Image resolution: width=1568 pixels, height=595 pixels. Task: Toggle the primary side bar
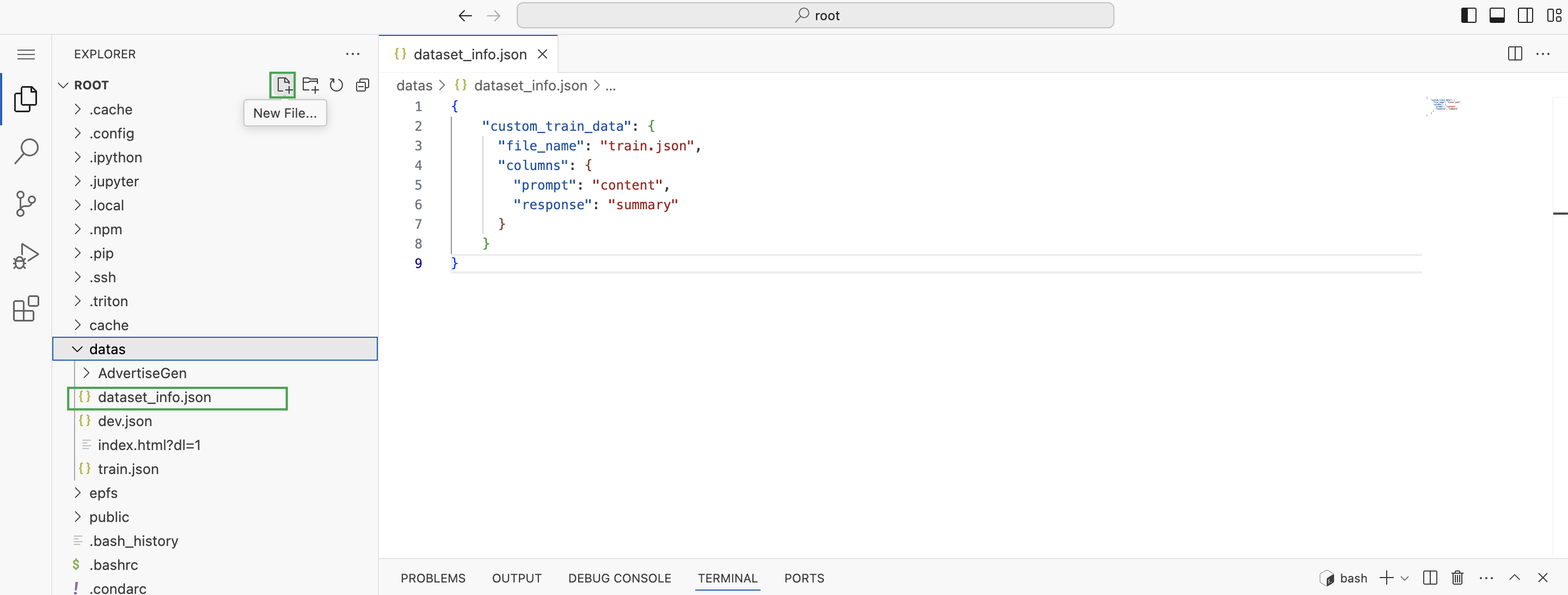[1468, 15]
